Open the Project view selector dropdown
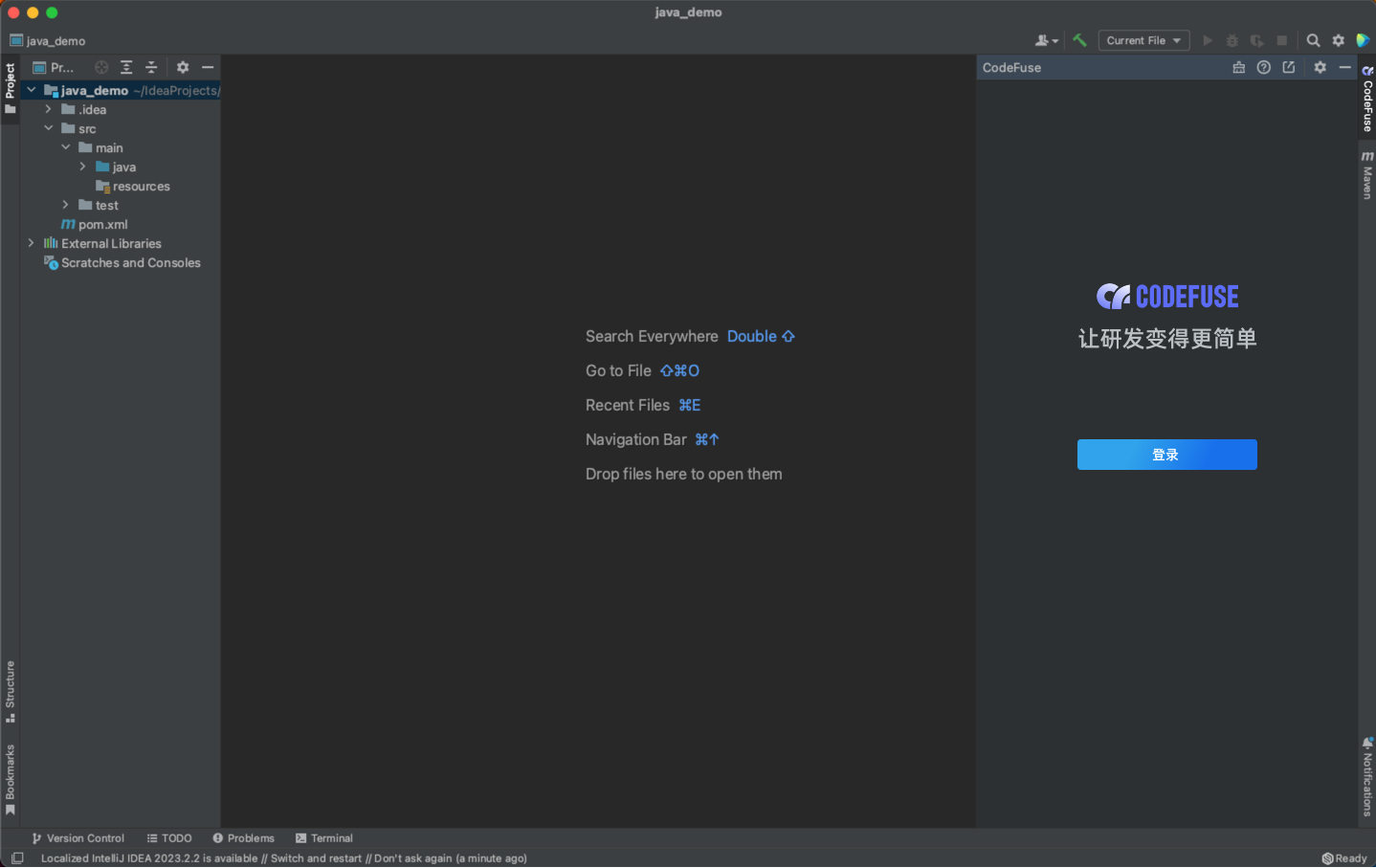 click(54, 67)
